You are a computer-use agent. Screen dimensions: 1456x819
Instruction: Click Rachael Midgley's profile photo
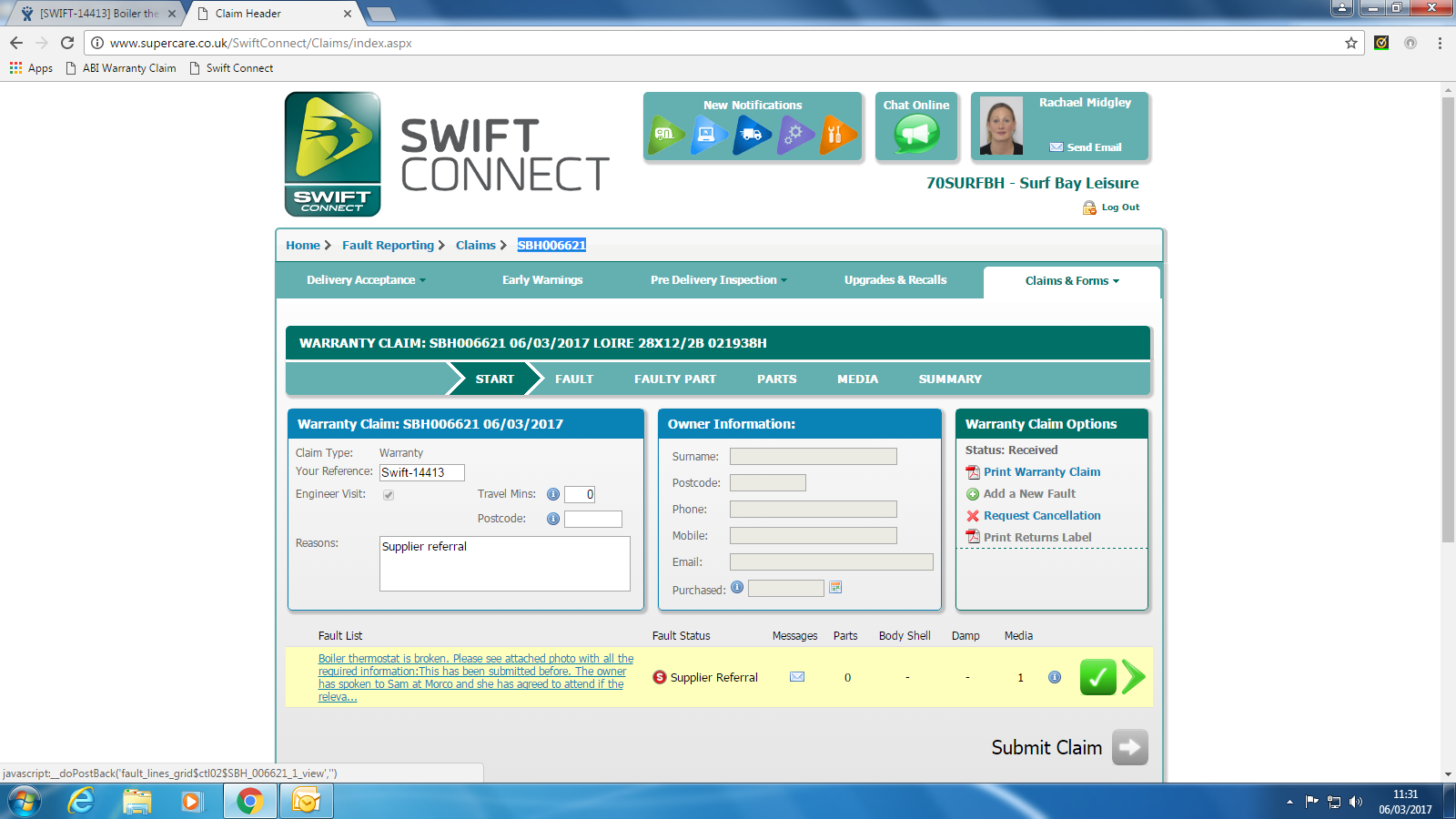[1001, 126]
